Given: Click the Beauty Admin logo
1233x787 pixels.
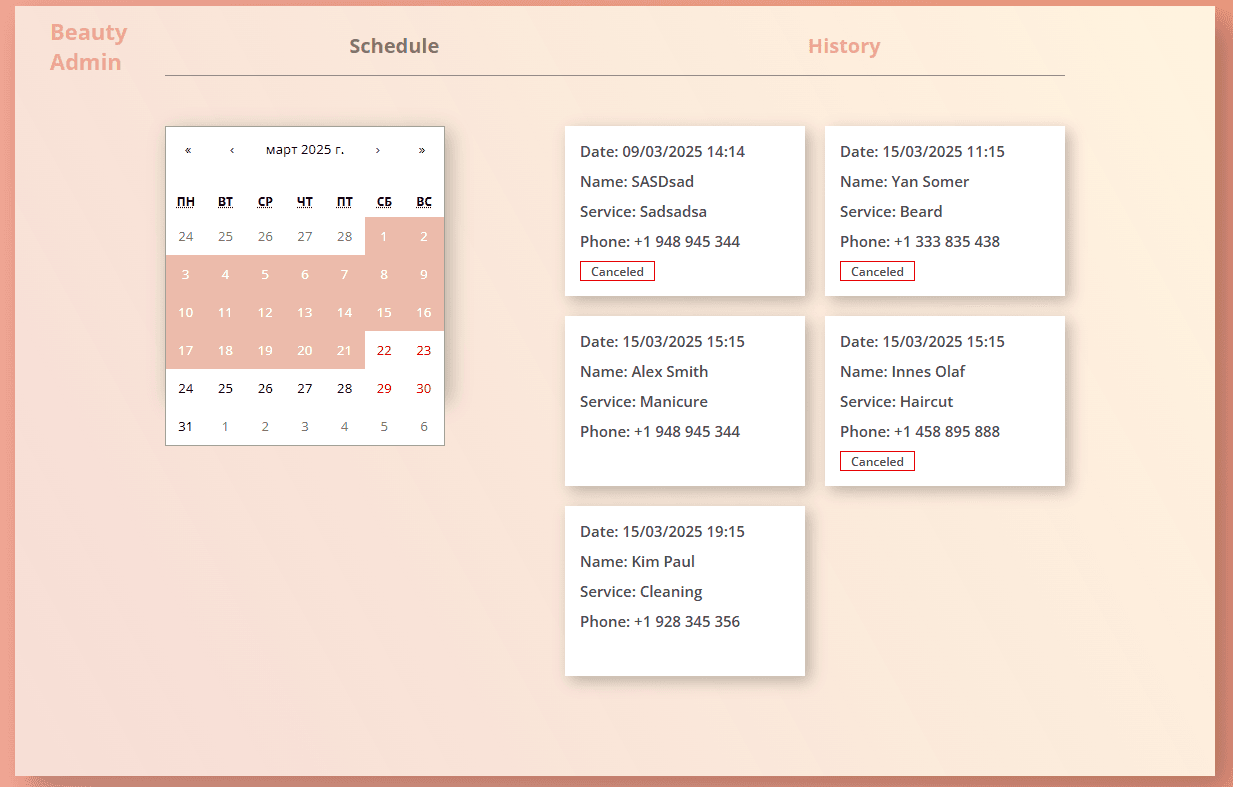Looking at the screenshot, I should click(x=88, y=46).
